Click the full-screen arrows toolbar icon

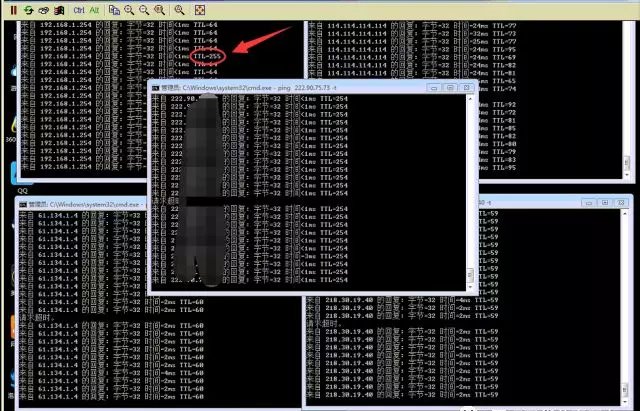[199, 9]
